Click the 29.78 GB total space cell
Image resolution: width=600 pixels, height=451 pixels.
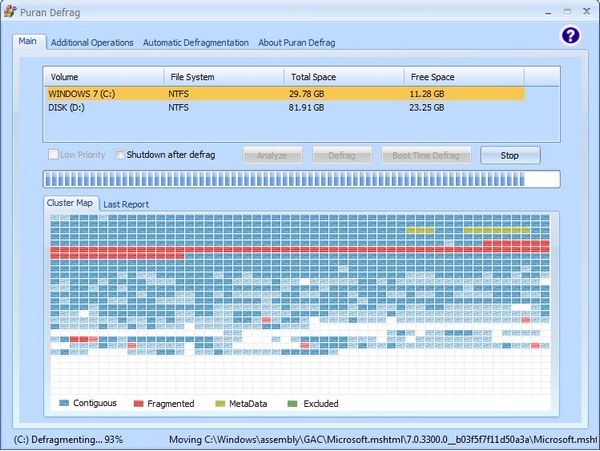point(307,94)
